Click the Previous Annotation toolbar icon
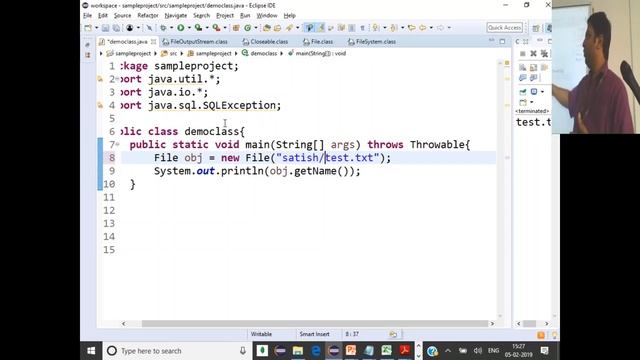Image resolution: width=640 pixels, height=360 pixels. tap(394, 28)
